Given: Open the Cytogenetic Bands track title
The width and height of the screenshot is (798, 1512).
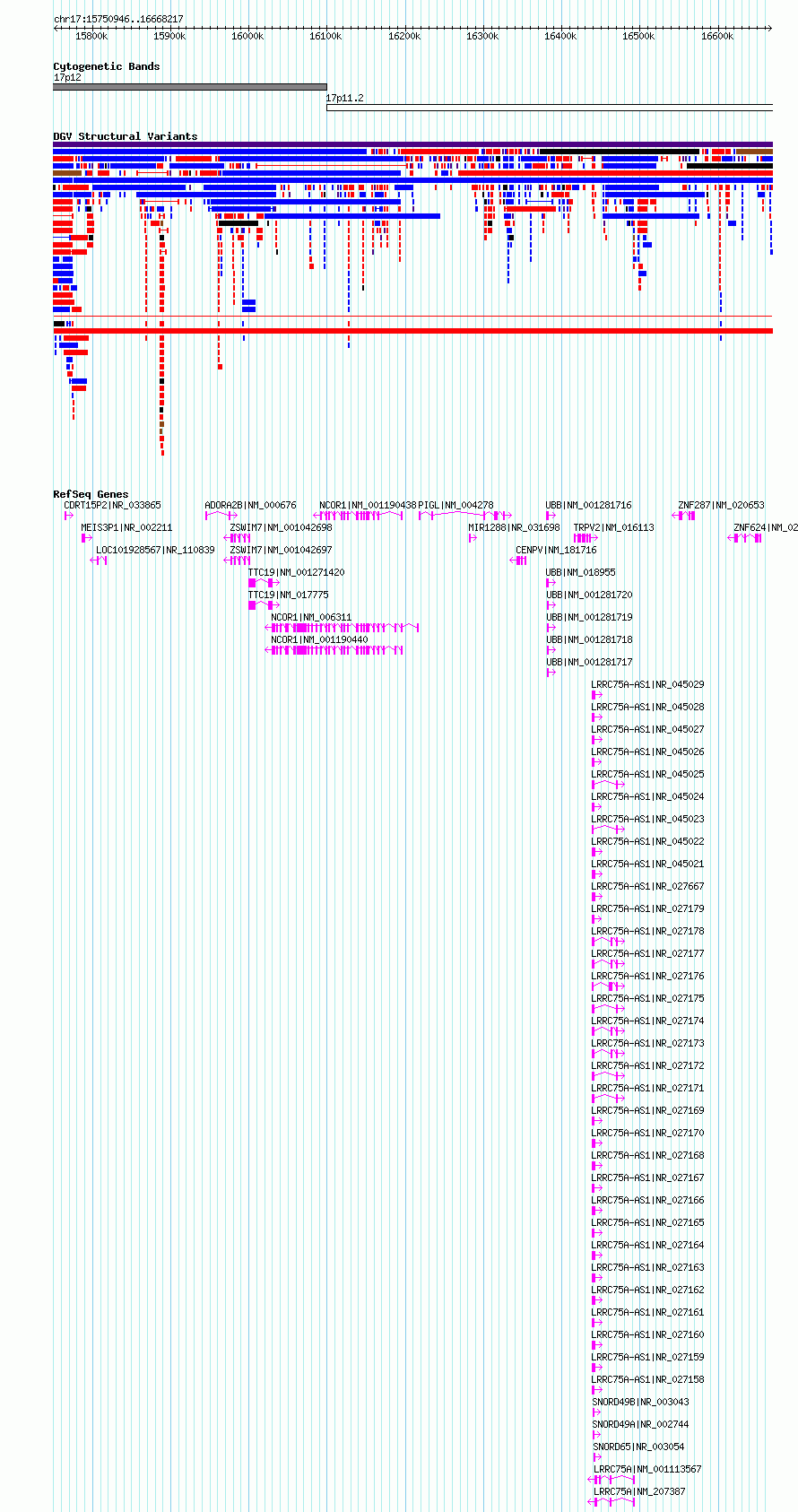Looking at the screenshot, I should [x=107, y=66].
